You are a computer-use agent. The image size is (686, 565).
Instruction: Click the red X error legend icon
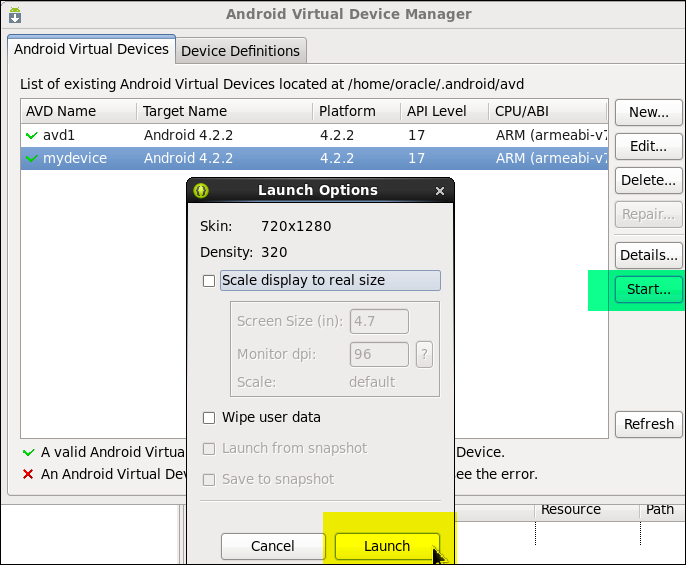click(x=28, y=474)
